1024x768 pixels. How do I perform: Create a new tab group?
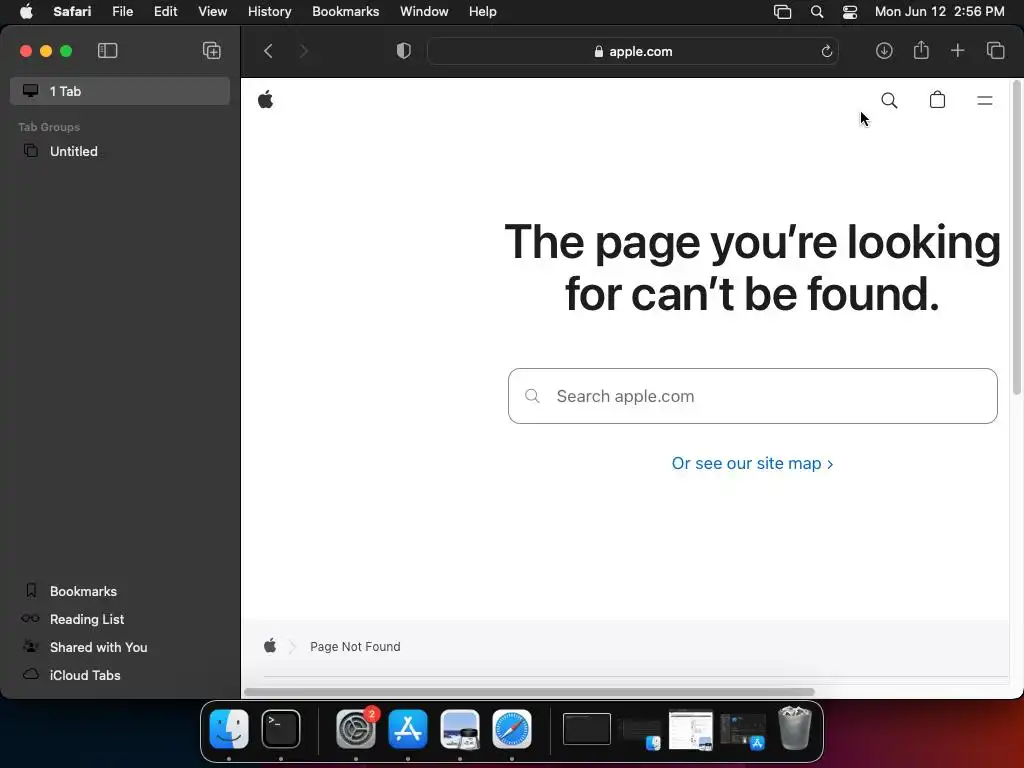point(212,50)
